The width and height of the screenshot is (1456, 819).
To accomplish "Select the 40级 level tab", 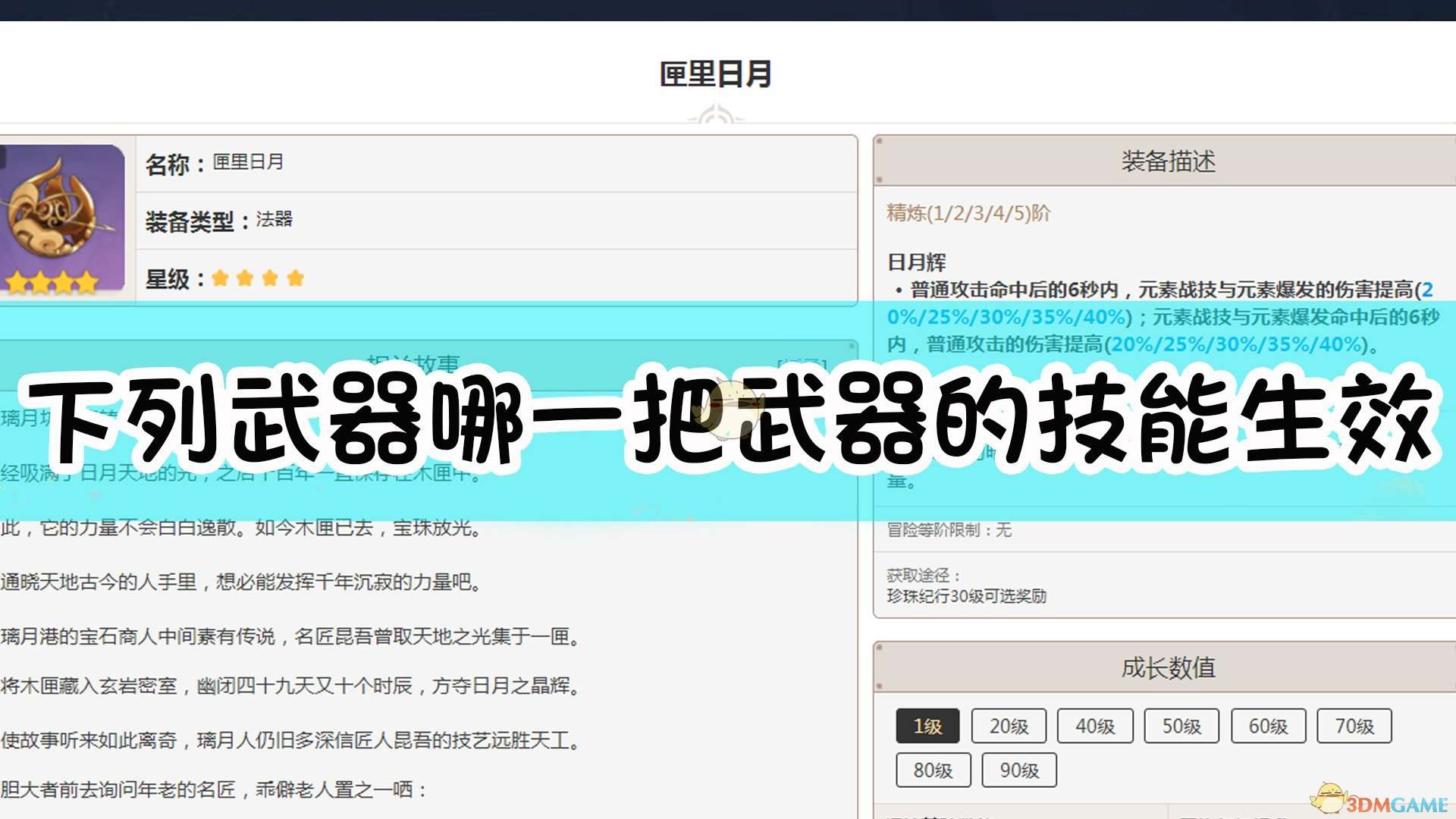I will 1095,726.
